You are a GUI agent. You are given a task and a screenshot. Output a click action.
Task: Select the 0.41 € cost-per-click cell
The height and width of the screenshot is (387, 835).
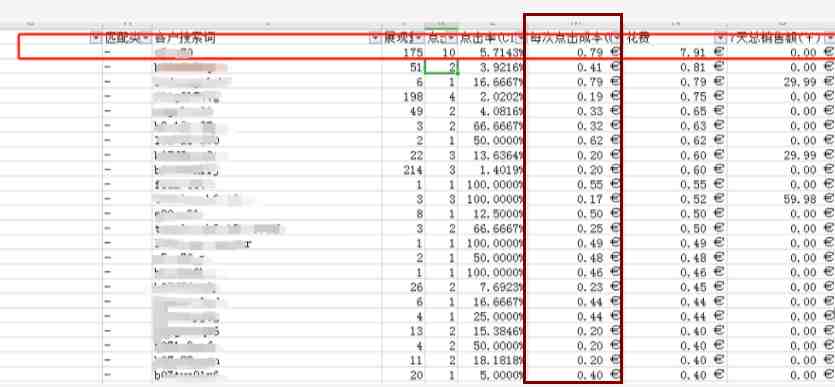(x=574, y=68)
